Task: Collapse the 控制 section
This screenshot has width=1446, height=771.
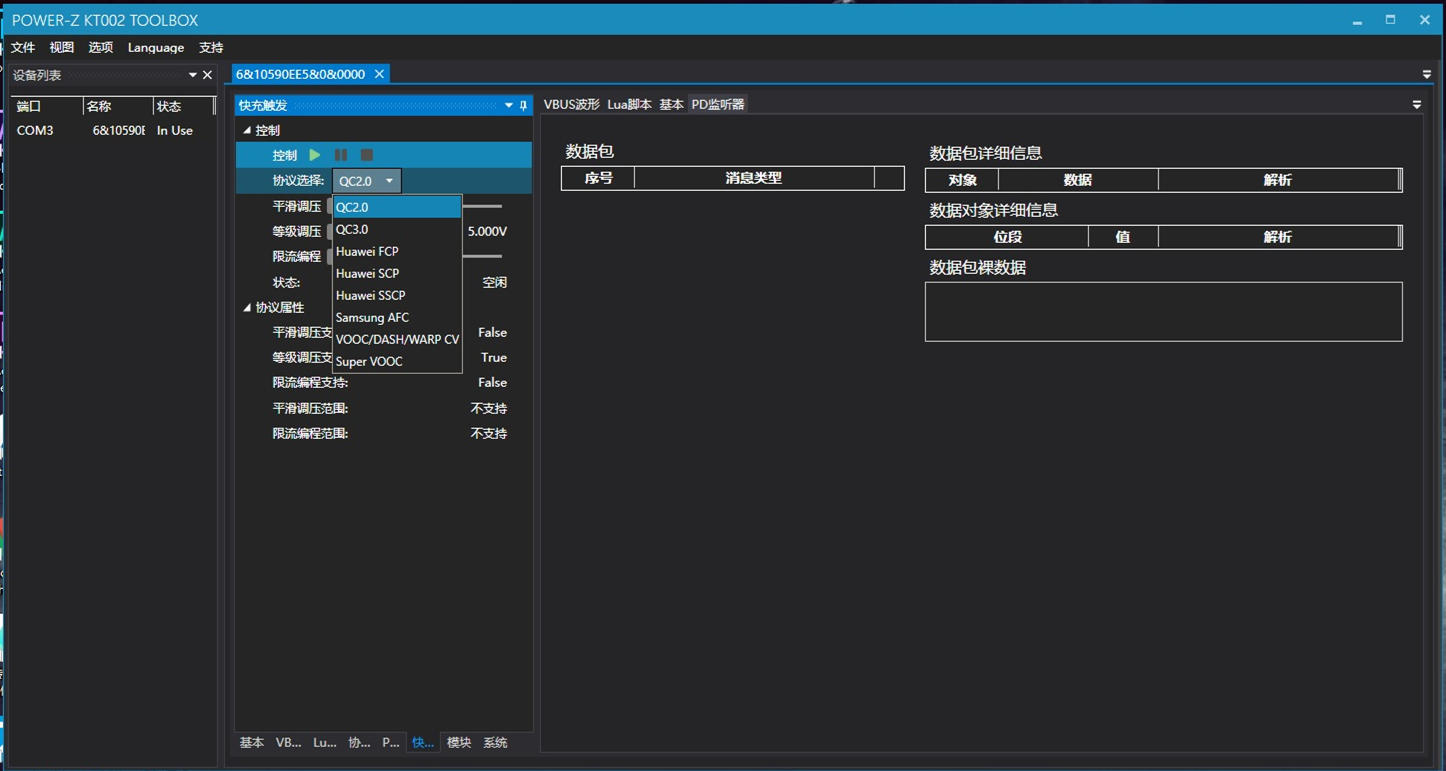Action: coord(247,130)
